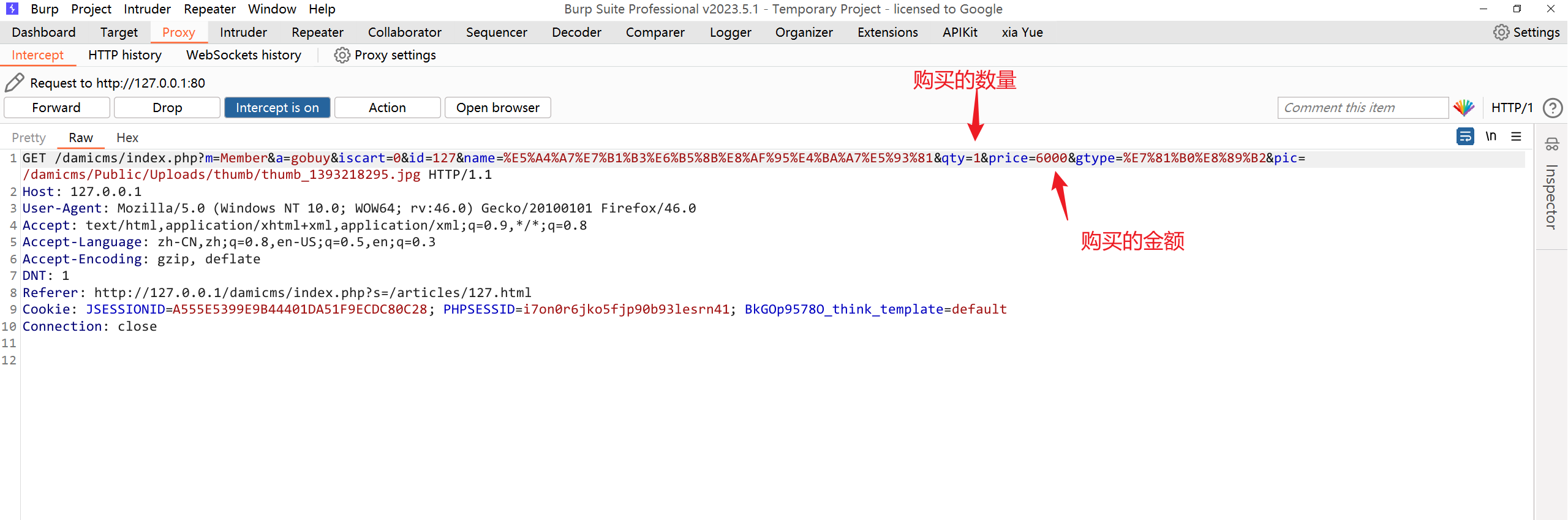Open the Logger tab
This screenshot has height=520, width=1568.
730,32
